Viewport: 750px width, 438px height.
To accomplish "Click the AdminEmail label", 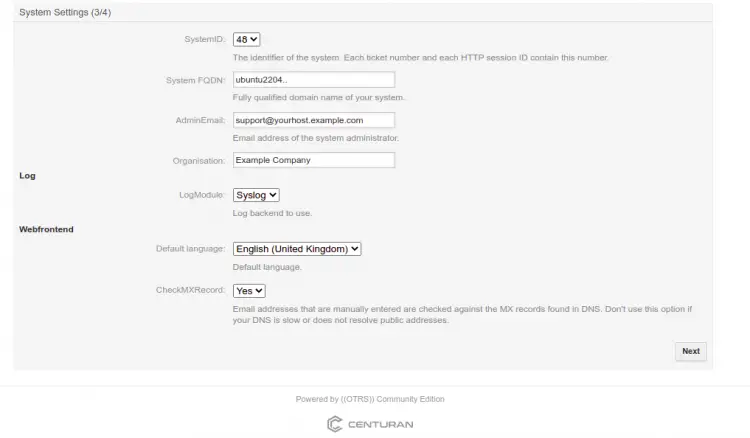I will (200, 120).
